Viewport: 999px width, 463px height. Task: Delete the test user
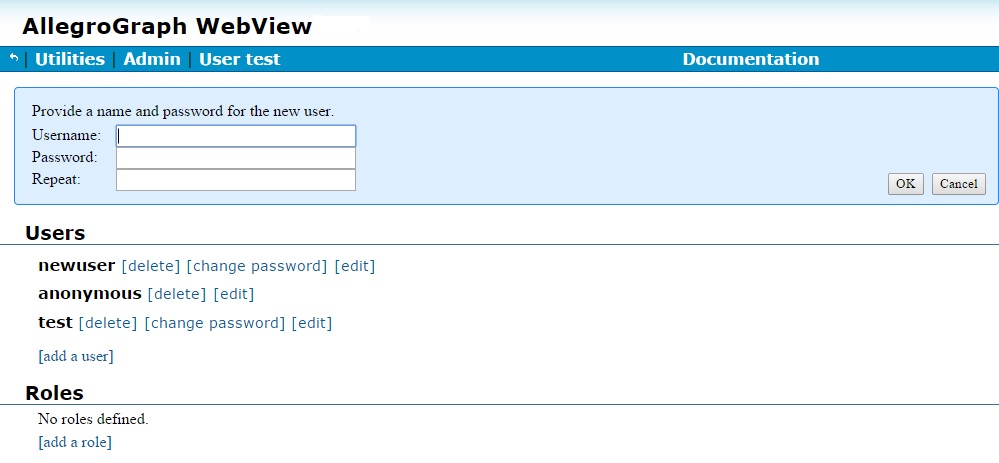[108, 323]
